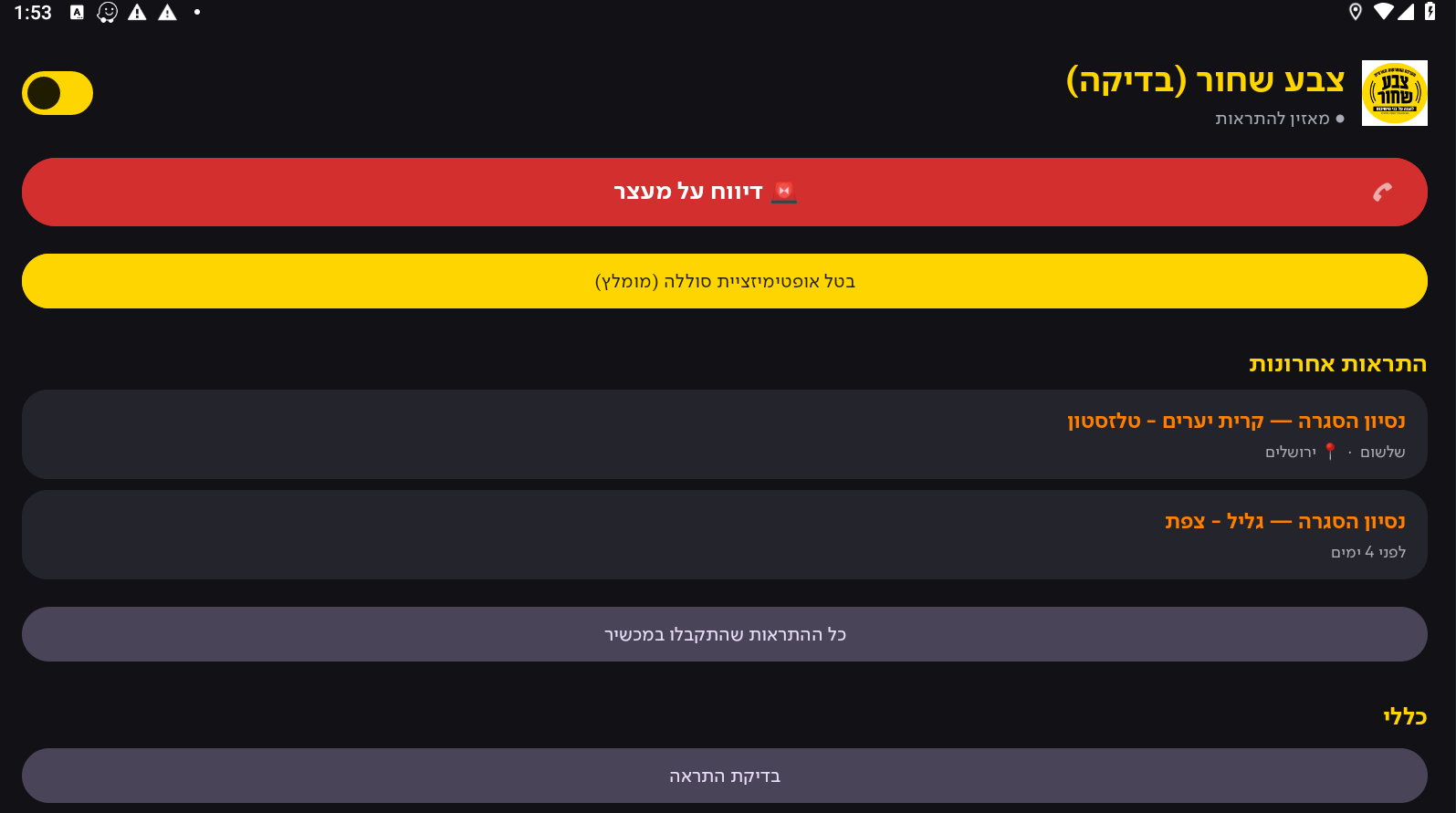Open the קרית יערים - טלזסטון alert card
The height and width of the screenshot is (813, 1456).
(x=725, y=434)
